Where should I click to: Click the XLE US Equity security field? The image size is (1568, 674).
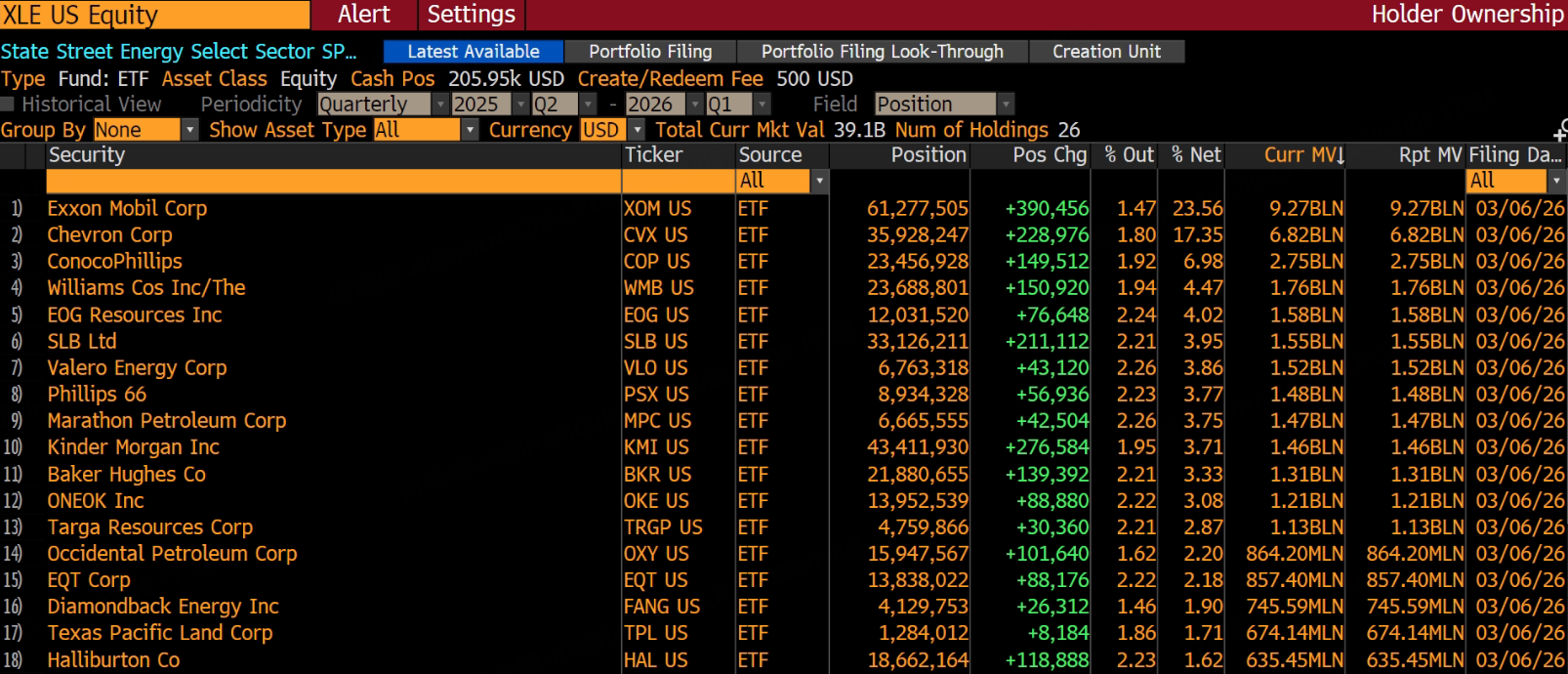[154, 15]
